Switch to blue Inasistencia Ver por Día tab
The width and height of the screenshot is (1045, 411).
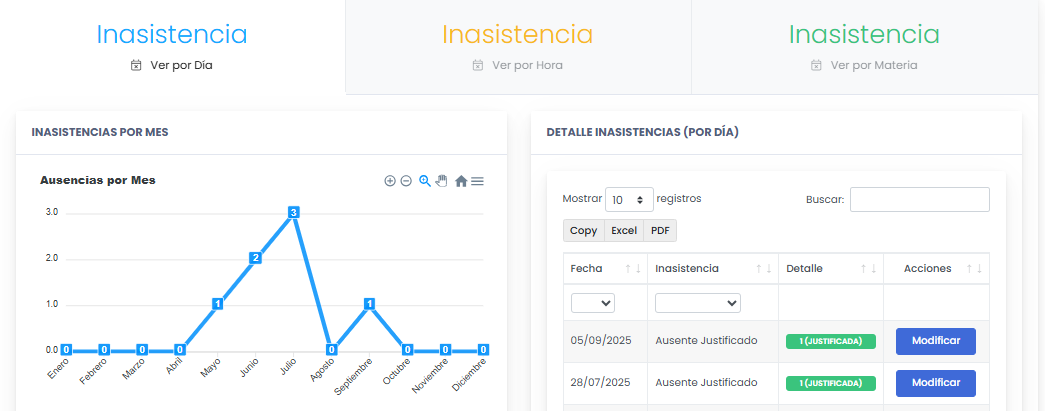[x=172, y=47]
